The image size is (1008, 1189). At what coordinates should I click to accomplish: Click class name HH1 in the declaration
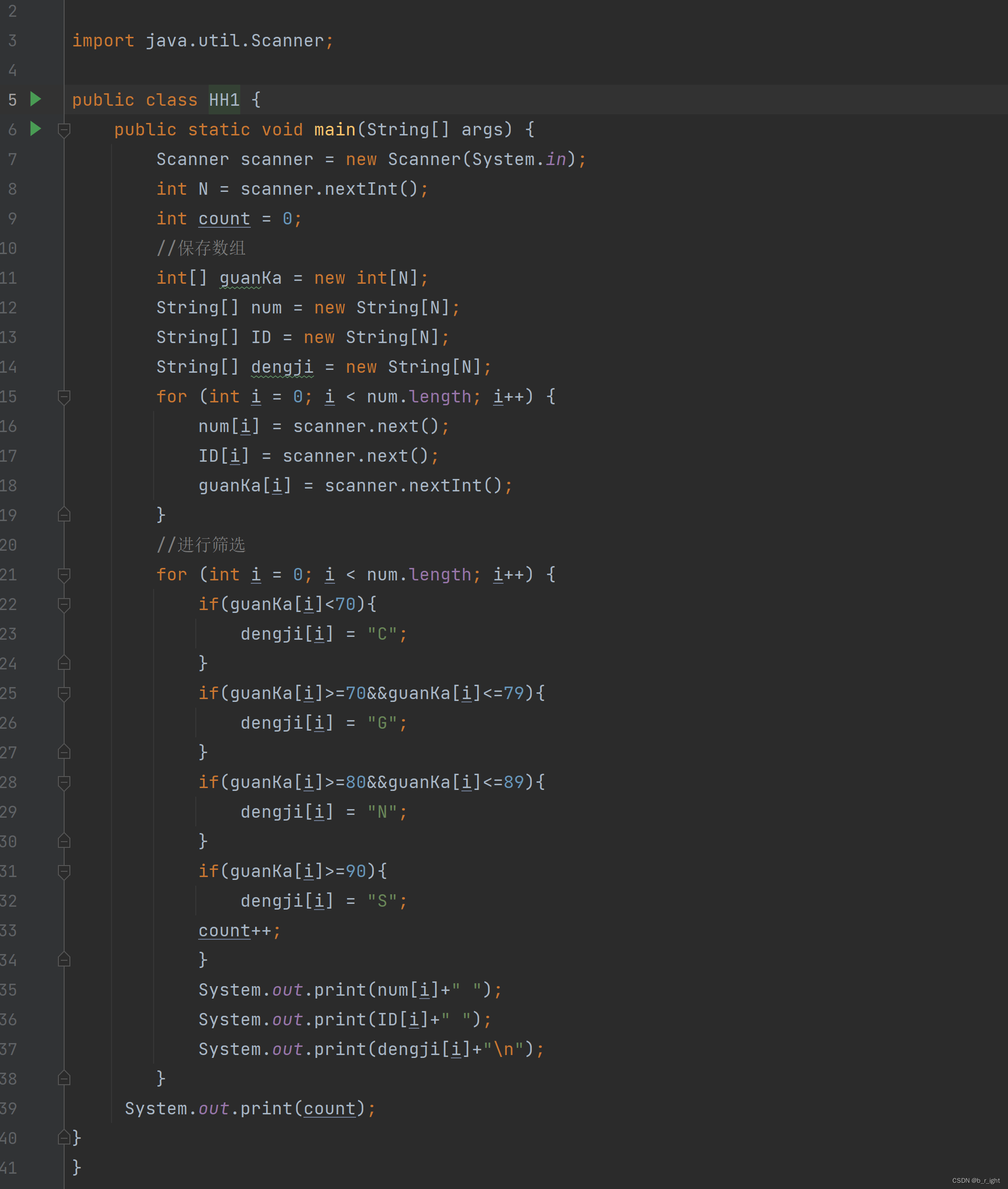[x=224, y=100]
